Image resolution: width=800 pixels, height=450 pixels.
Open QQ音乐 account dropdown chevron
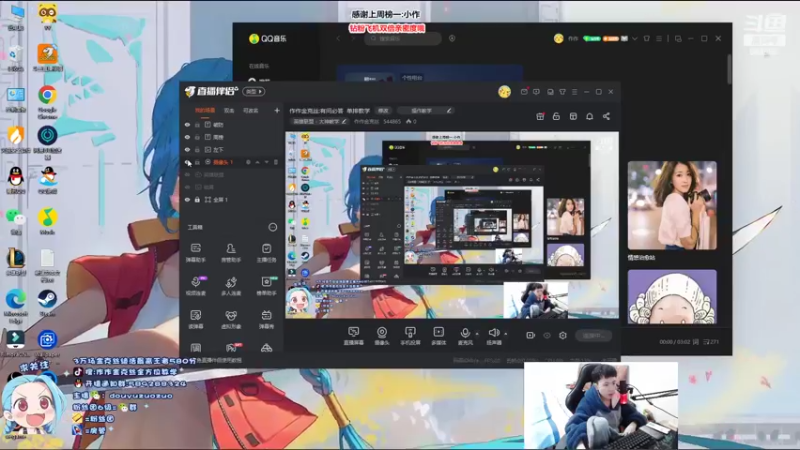point(635,38)
